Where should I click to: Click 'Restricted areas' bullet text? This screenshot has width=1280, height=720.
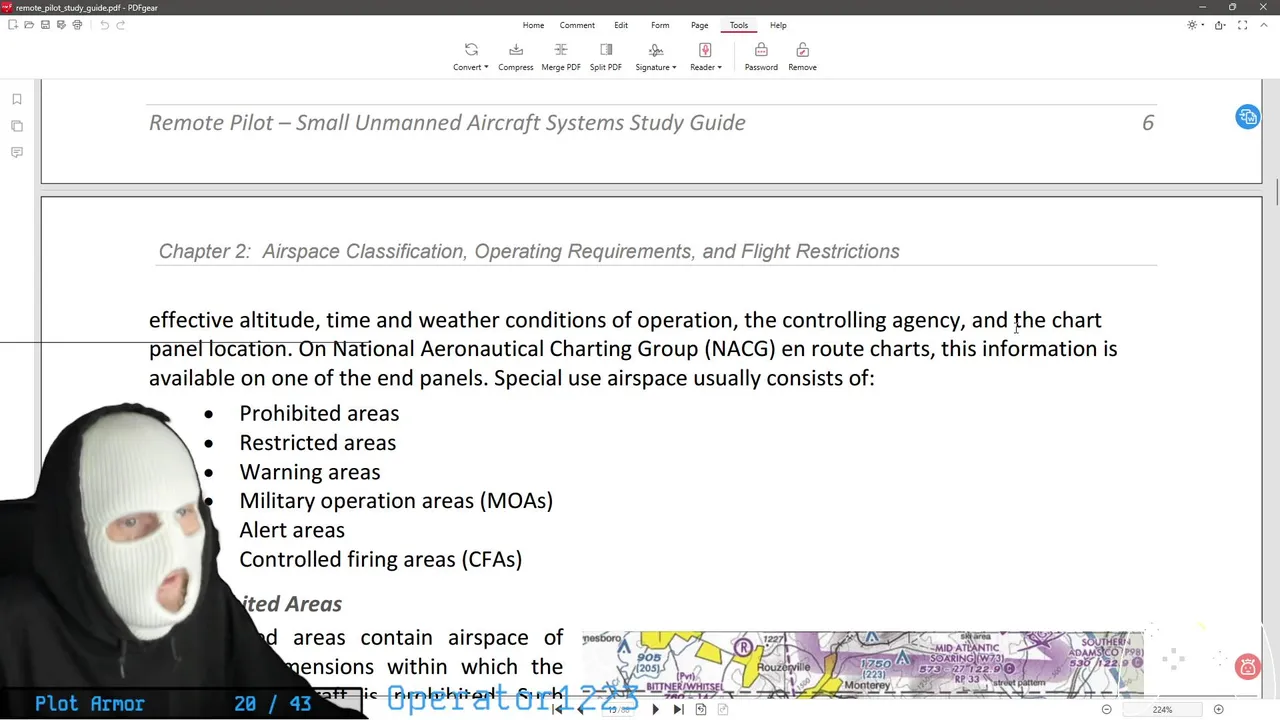coord(317,442)
